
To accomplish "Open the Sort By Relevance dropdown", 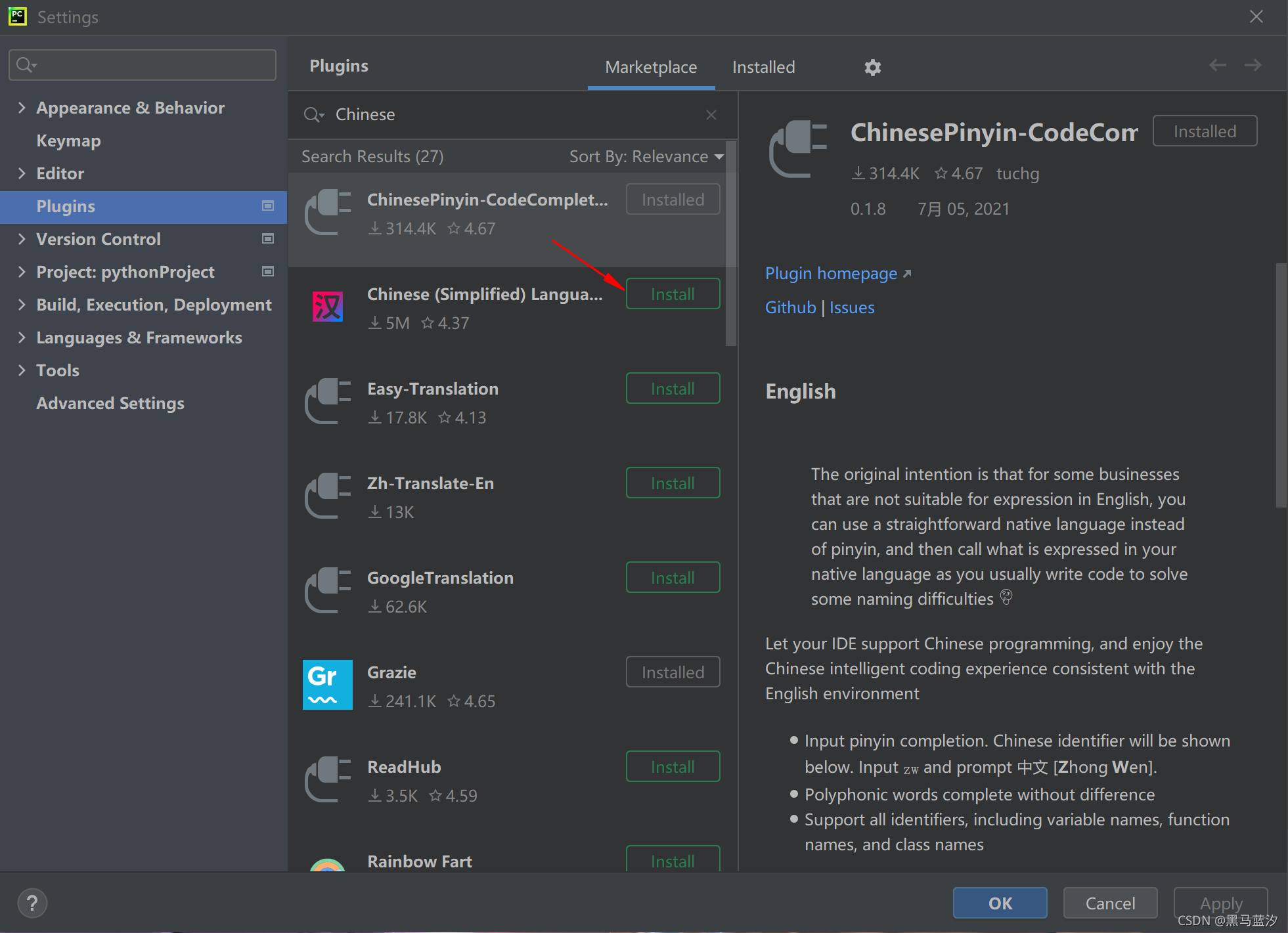I will point(646,156).
